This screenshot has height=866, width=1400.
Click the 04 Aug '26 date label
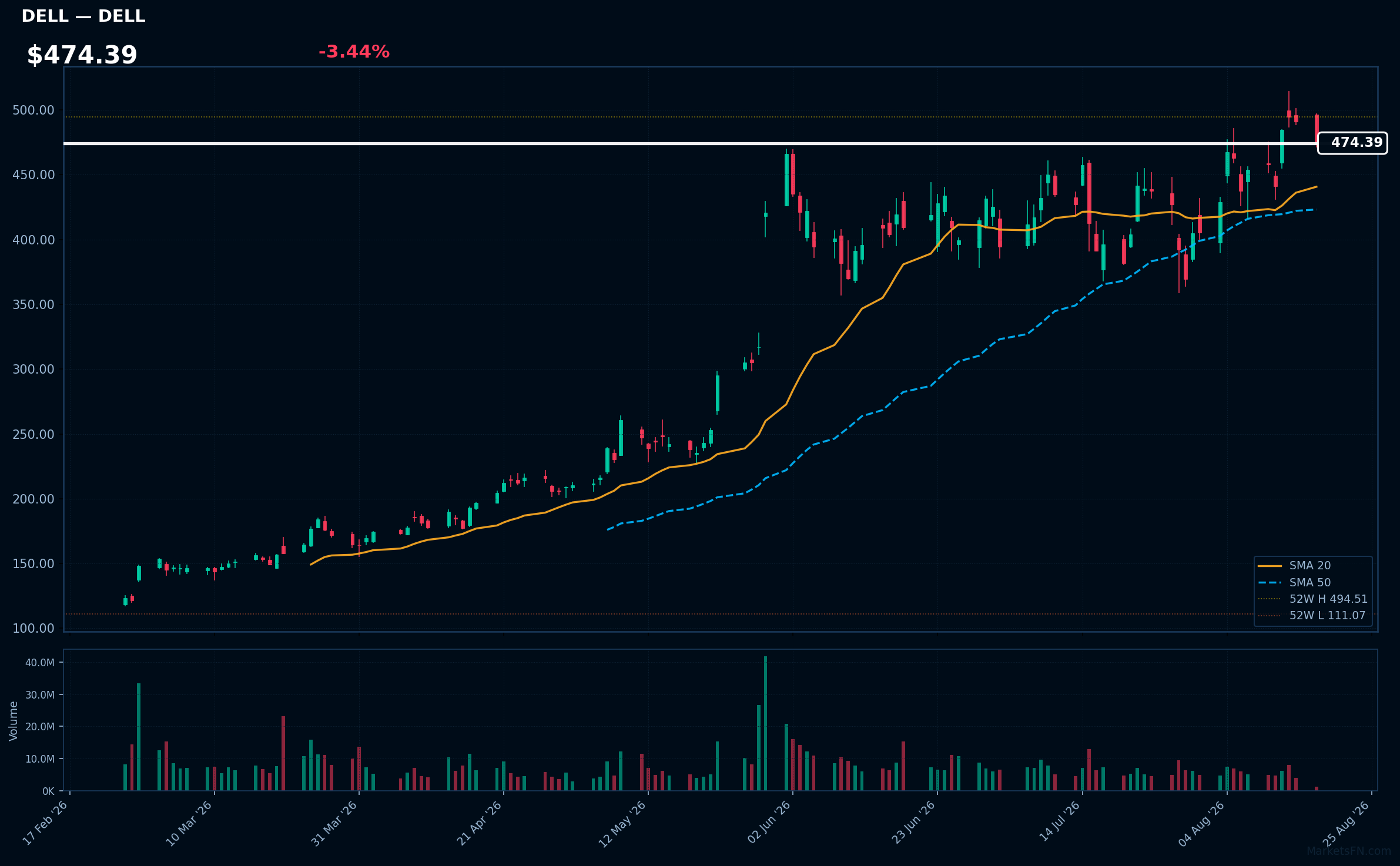[1201, 823]
